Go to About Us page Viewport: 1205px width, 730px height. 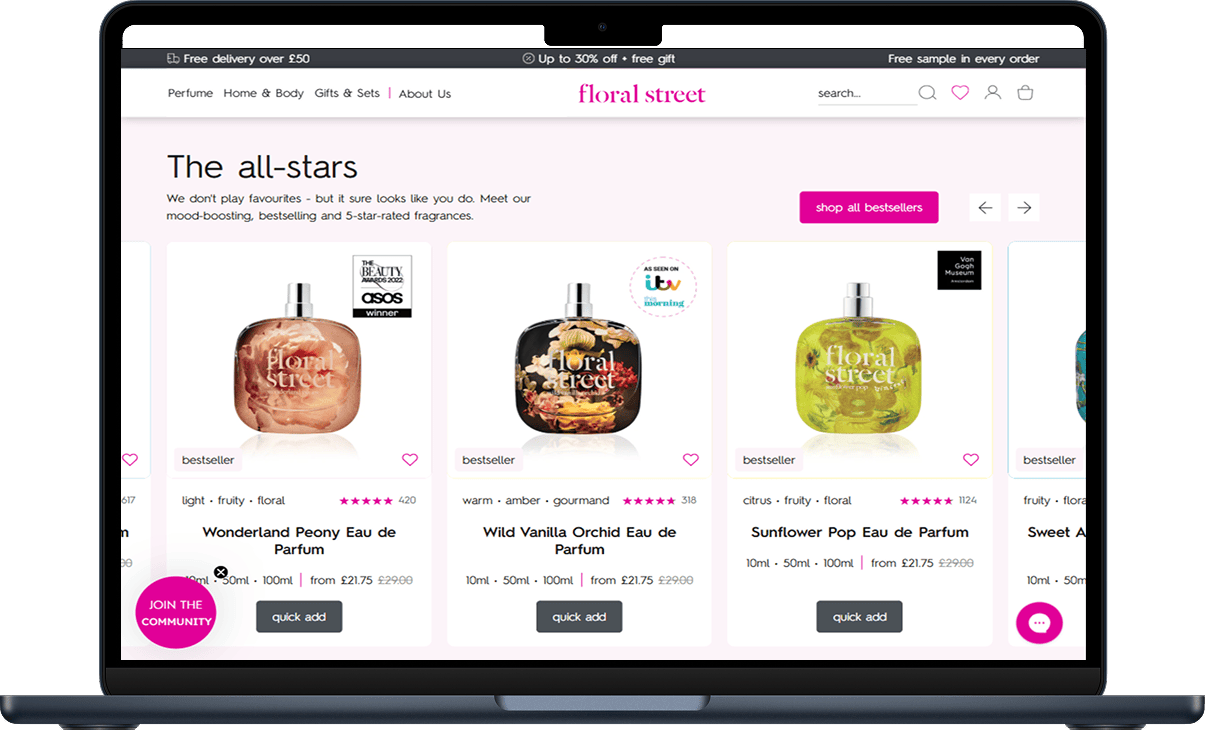click(425, 94)
